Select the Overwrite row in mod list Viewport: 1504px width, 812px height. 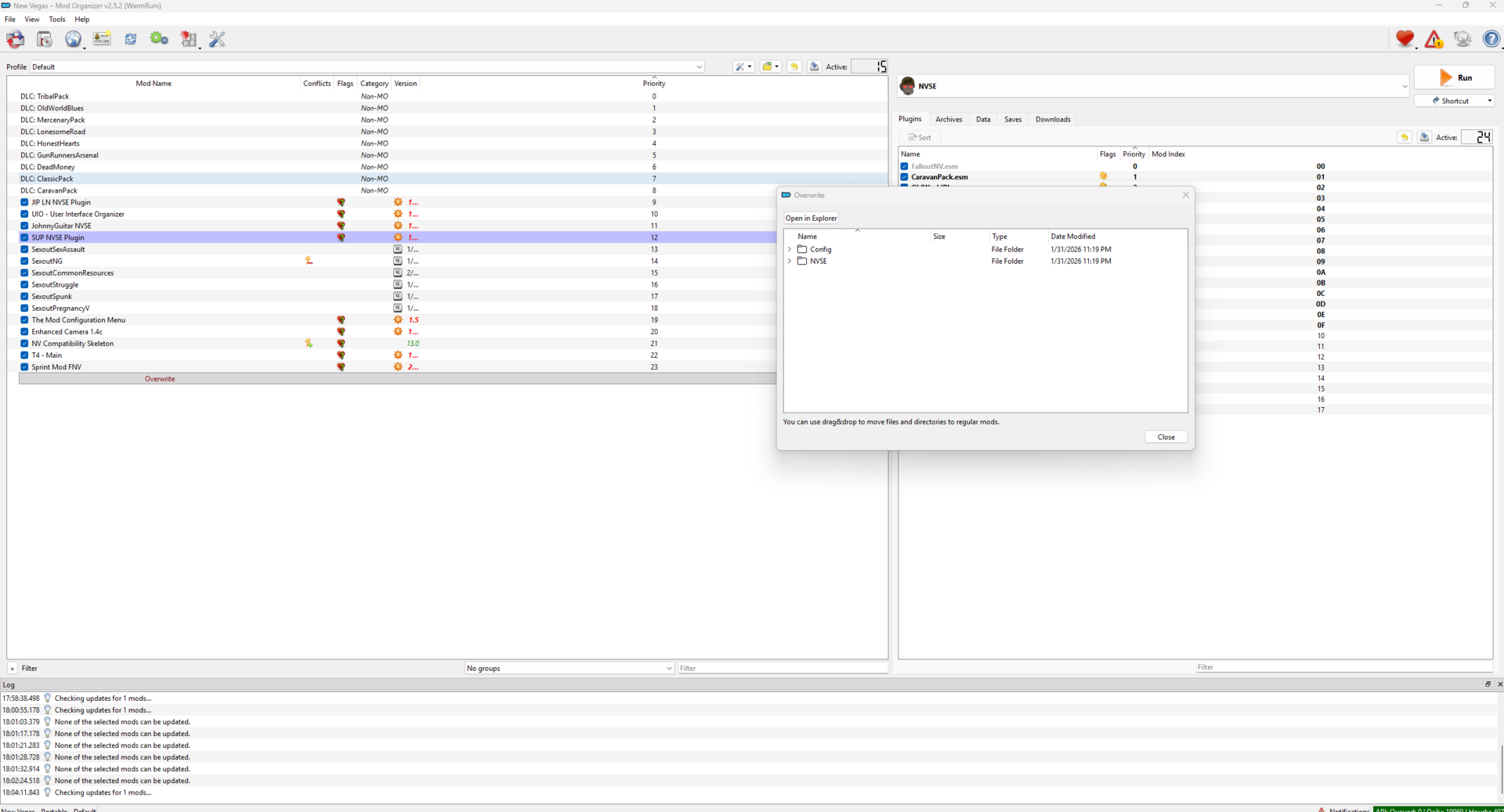398,378
